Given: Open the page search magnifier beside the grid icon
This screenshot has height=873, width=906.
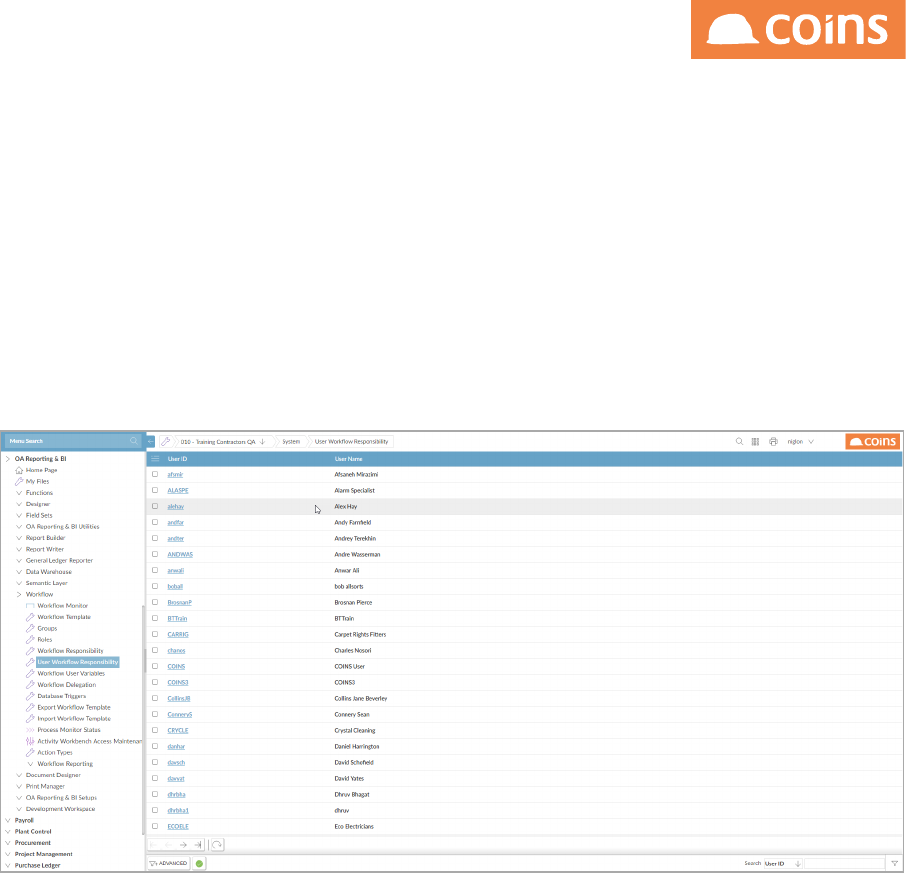Looking at the screenshot, I should [739, 441].
